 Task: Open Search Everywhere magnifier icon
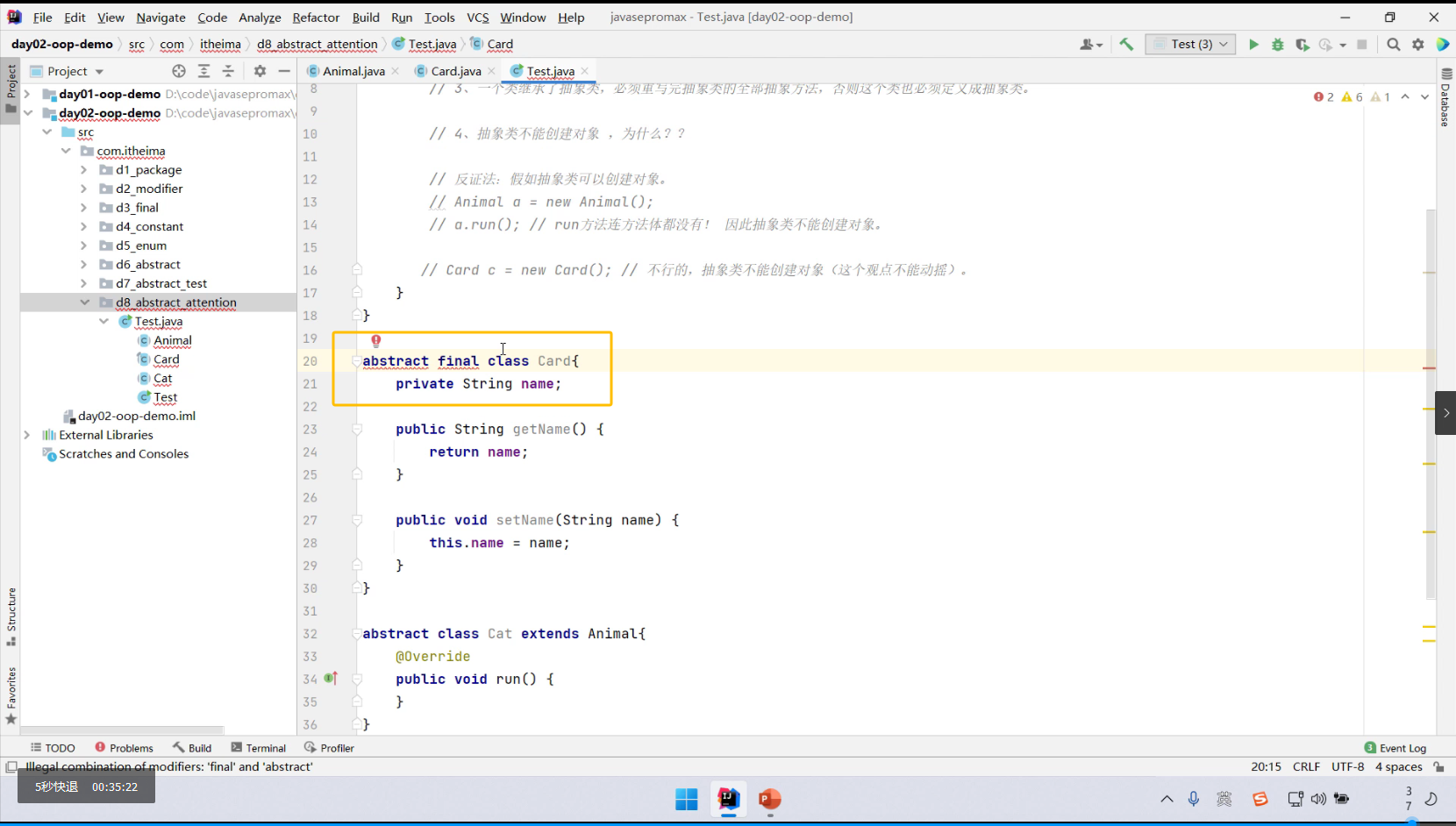(x=1394, y=44)
